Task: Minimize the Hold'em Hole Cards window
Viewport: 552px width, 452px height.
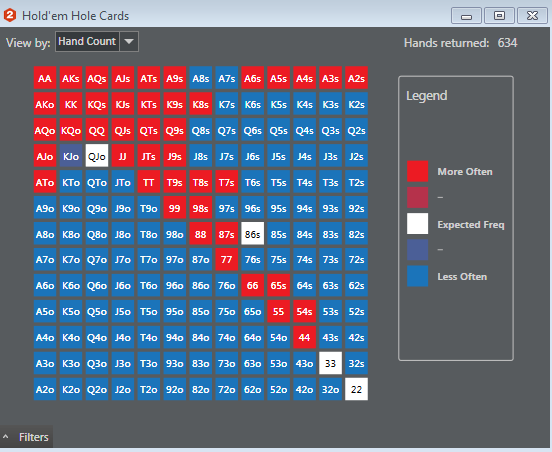Action: pyautogui.click(x=466, y=16)
